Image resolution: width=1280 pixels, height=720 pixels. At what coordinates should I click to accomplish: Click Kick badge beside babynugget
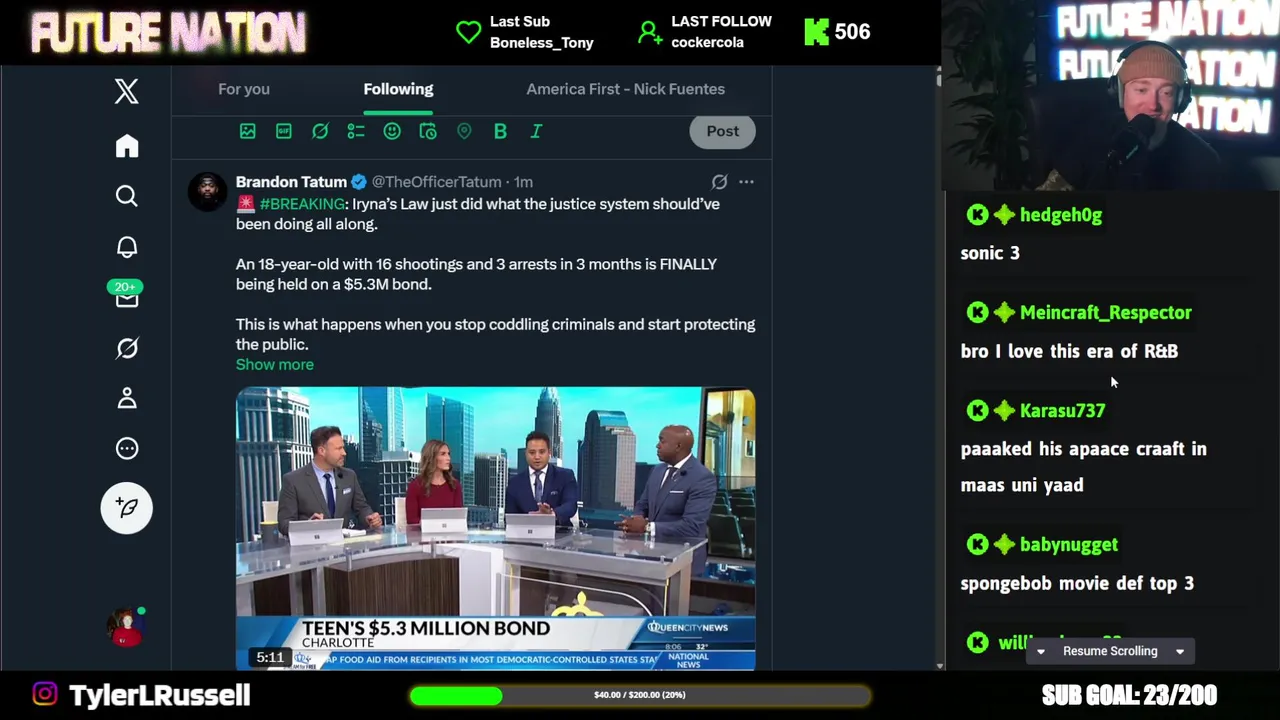coord(977,545)
